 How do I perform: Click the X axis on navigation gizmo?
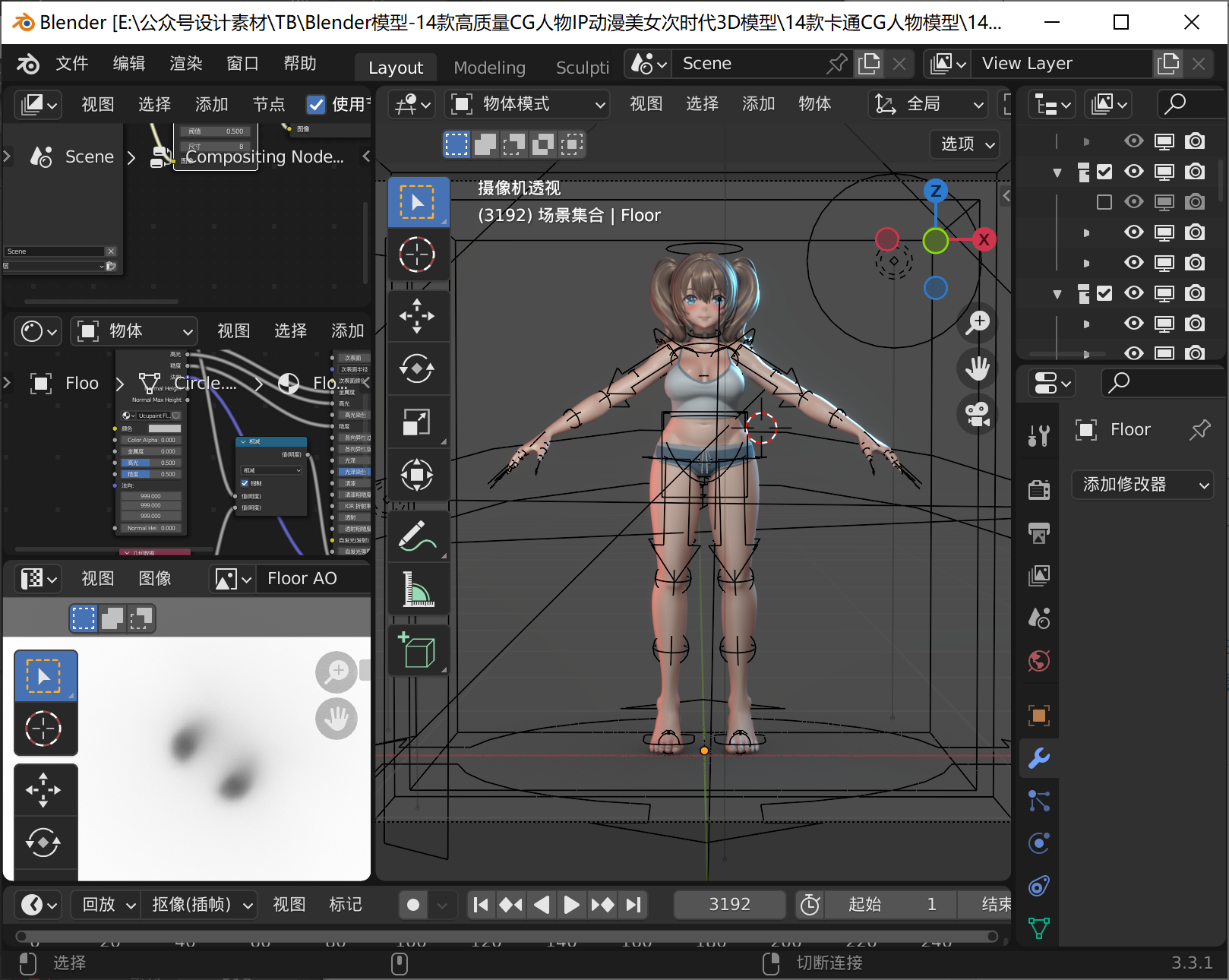click(x=984, y=239)
